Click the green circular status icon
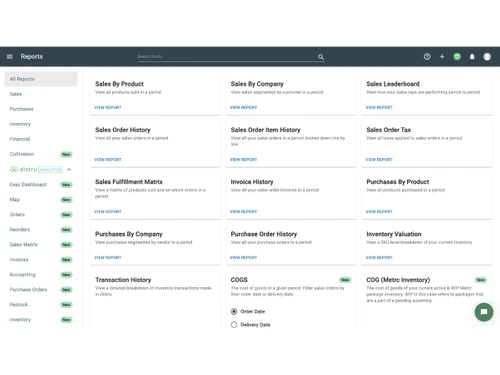Image resolution: width=500 pixels, height=375 pixels. click(x=457, y=57)
